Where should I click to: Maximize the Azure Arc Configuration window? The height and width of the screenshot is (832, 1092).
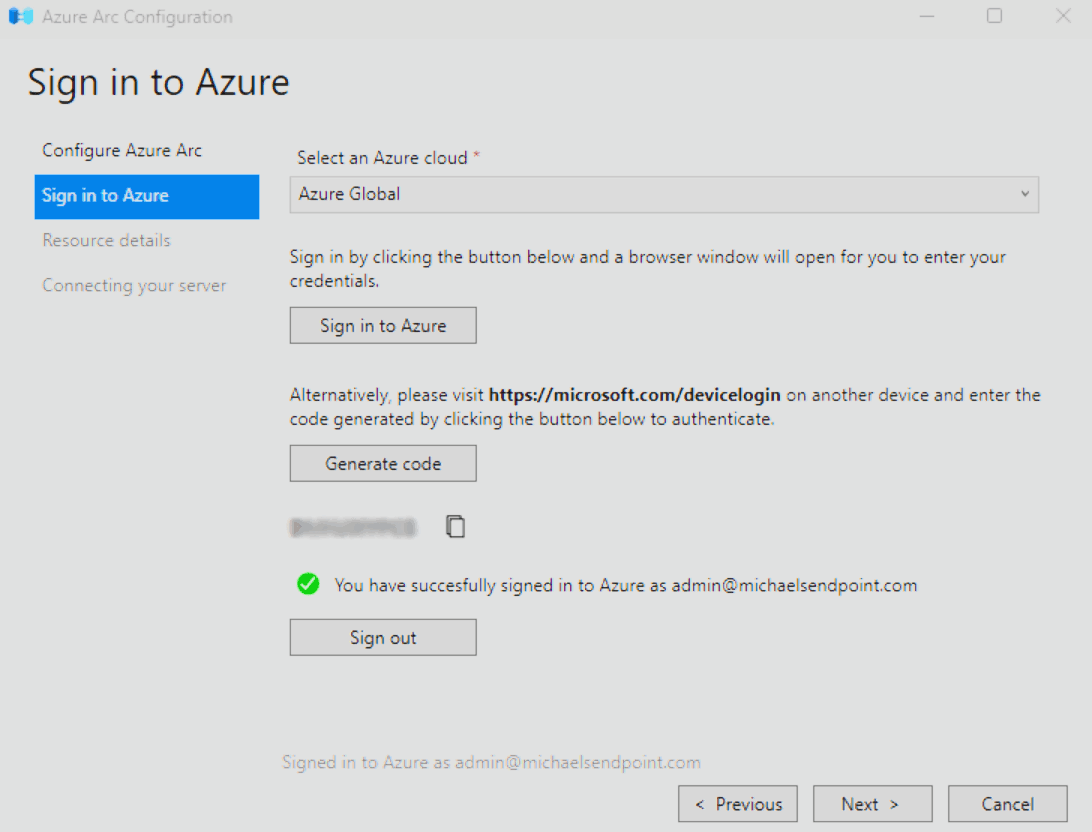[994, 16]
